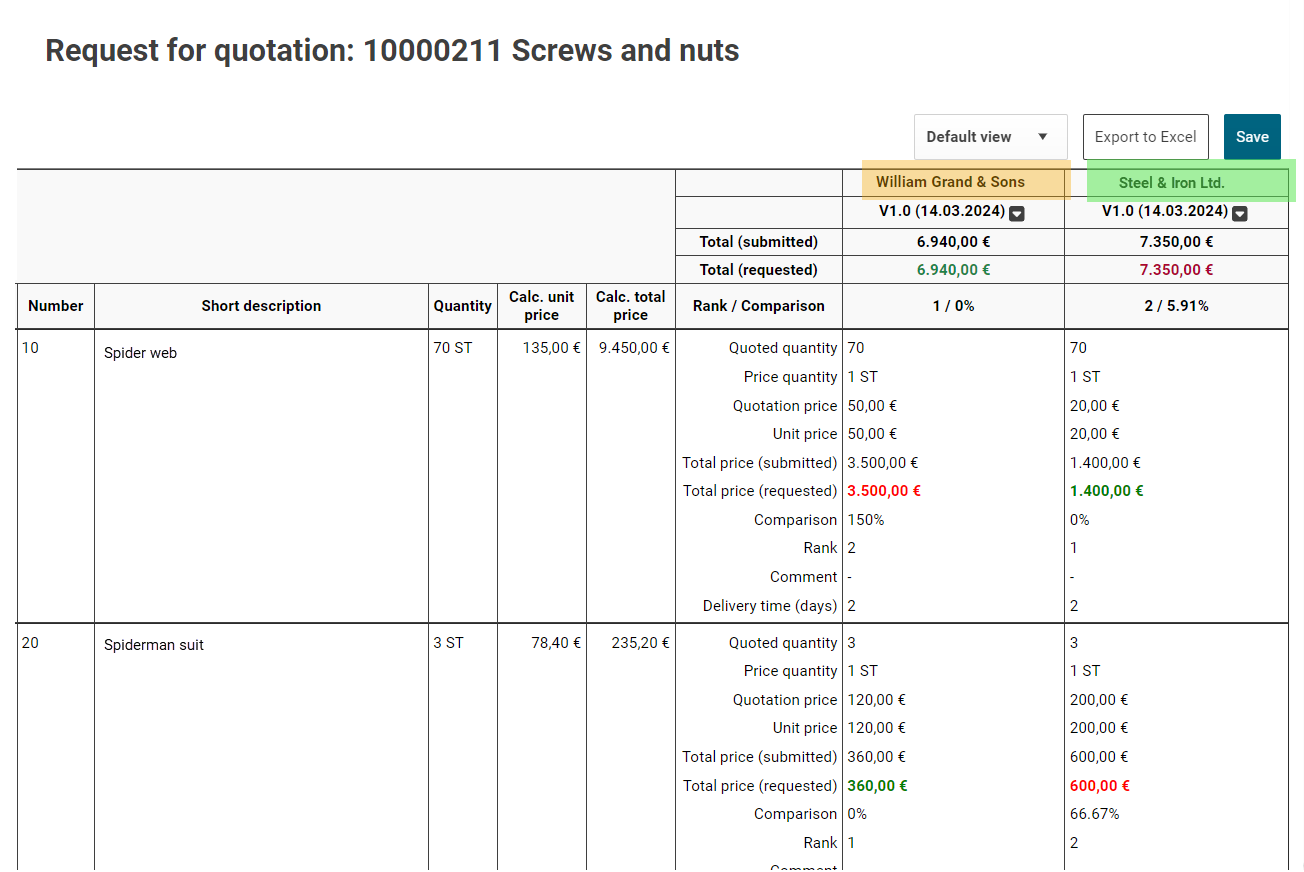Click the red 3.500,00 € requested price
This screenshot has width=1304, height=872.
[x=883, y=491]
